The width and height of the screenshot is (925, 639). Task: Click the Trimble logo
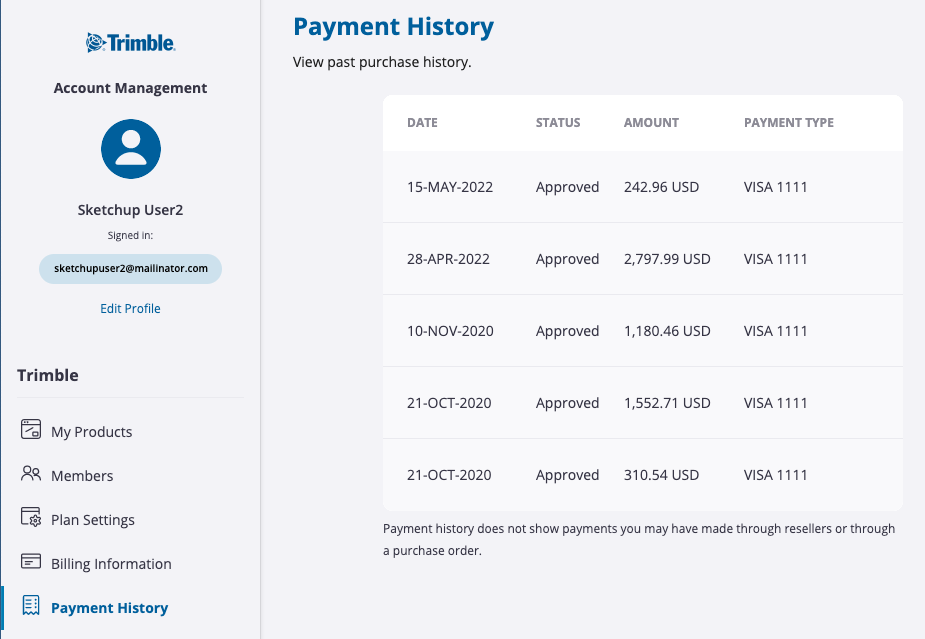coord(130,42)
